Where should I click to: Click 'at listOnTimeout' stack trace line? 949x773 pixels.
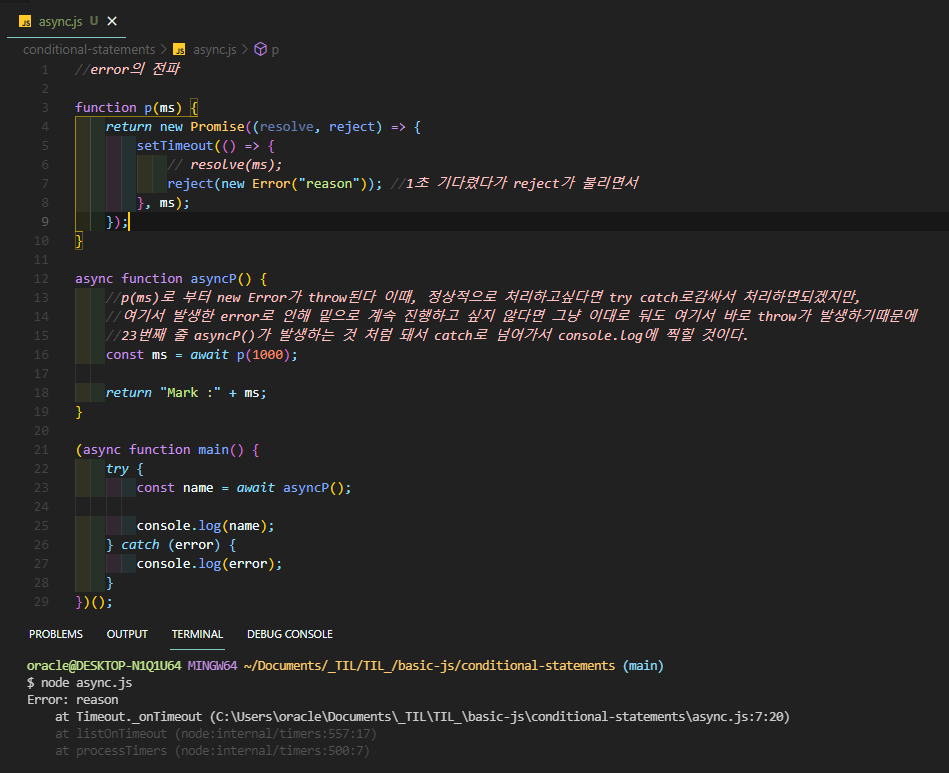coord(215,734)
